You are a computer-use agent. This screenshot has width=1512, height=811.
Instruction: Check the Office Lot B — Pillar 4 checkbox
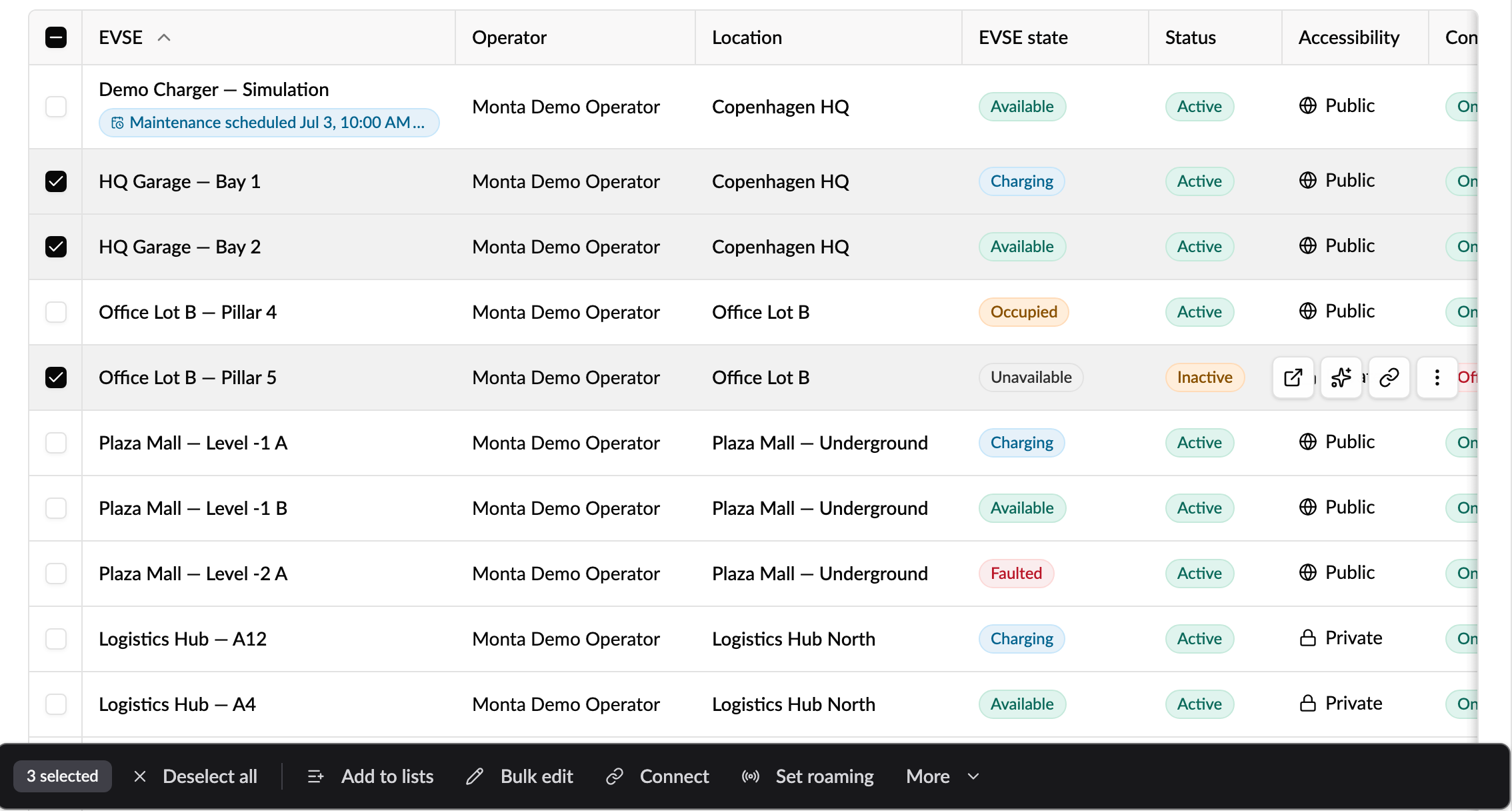pos(56,312)
